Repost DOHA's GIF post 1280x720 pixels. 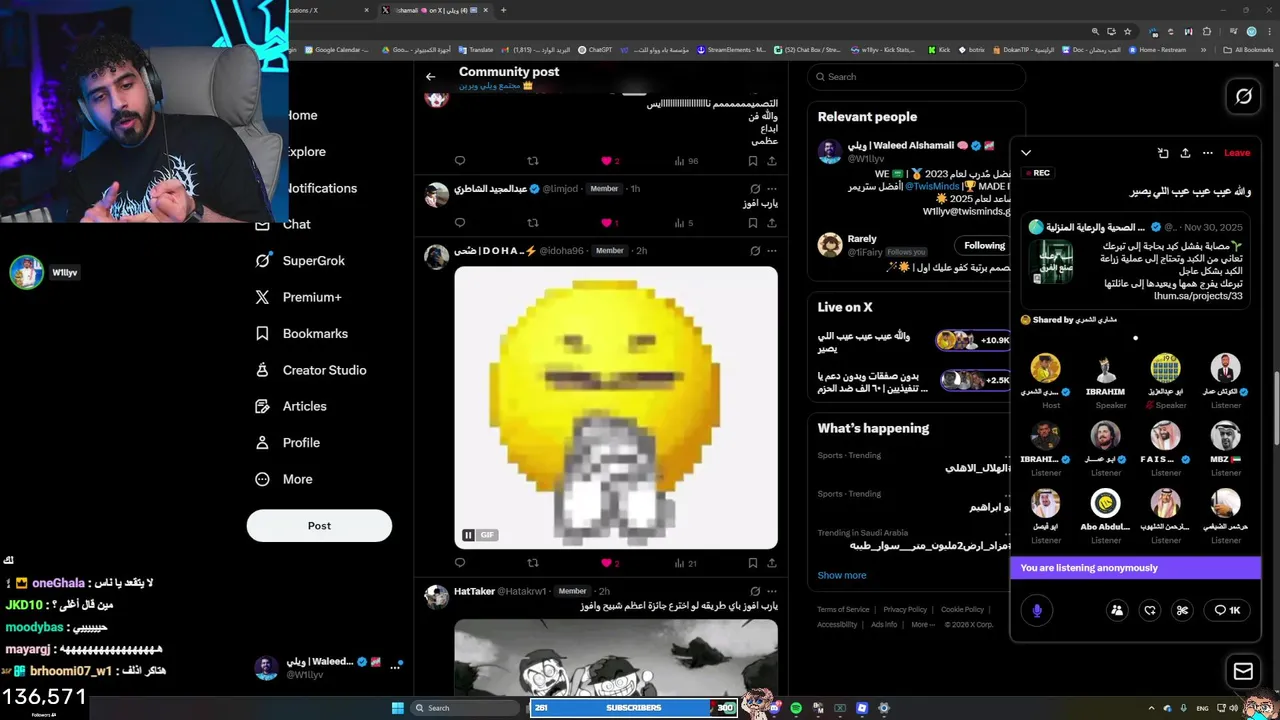coord(533,563)
